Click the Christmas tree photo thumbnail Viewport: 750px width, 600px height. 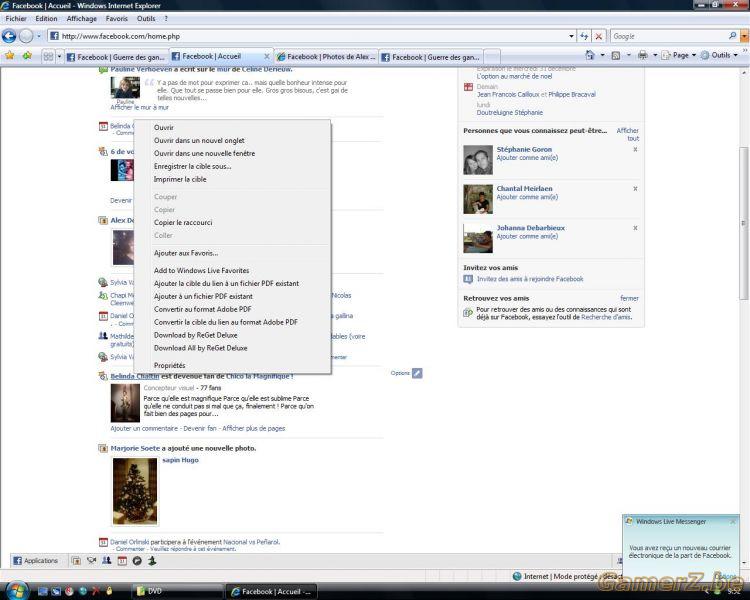point(135,491)
